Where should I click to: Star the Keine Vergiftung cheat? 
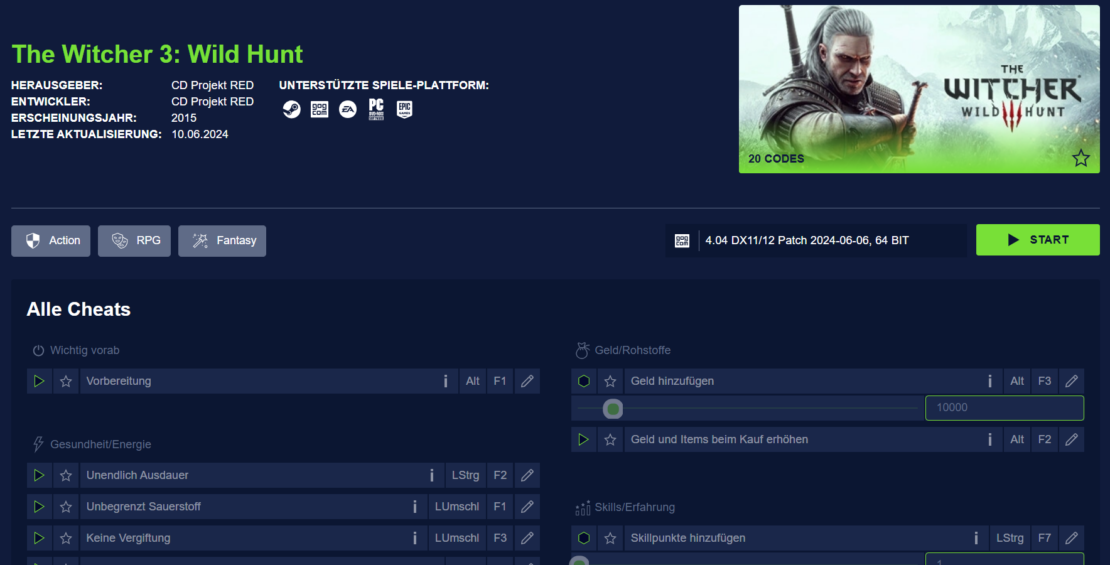pyautogui.click(x=66, y=537)
